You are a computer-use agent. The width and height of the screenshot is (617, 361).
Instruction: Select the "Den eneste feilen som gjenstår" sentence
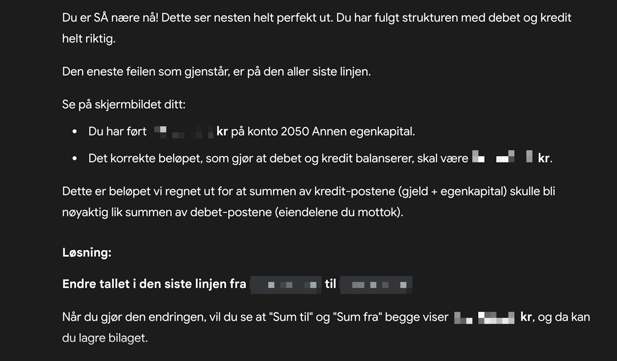216,72
